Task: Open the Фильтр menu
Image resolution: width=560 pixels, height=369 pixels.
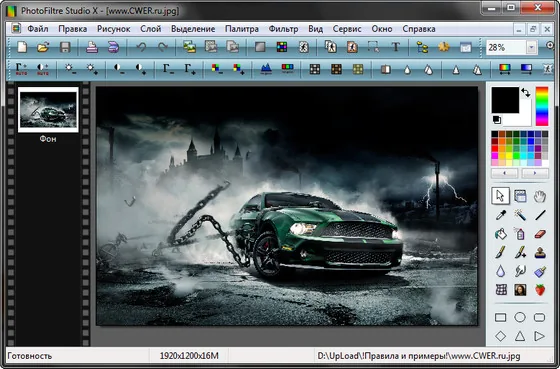Action: [x=283, y=29]
